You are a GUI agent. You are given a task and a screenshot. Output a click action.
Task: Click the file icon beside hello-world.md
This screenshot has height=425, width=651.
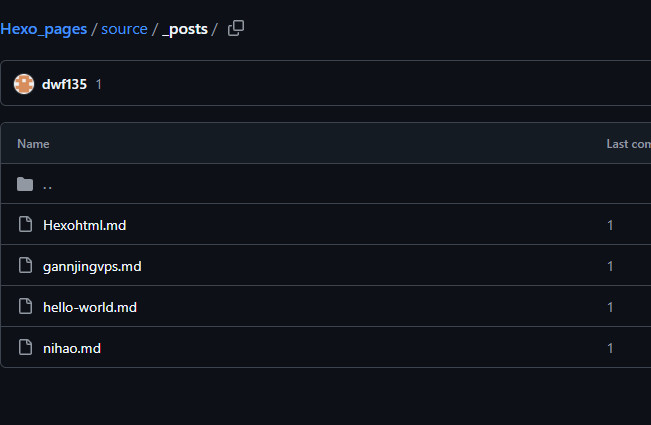pyautogui.click(x=25, y=306)
